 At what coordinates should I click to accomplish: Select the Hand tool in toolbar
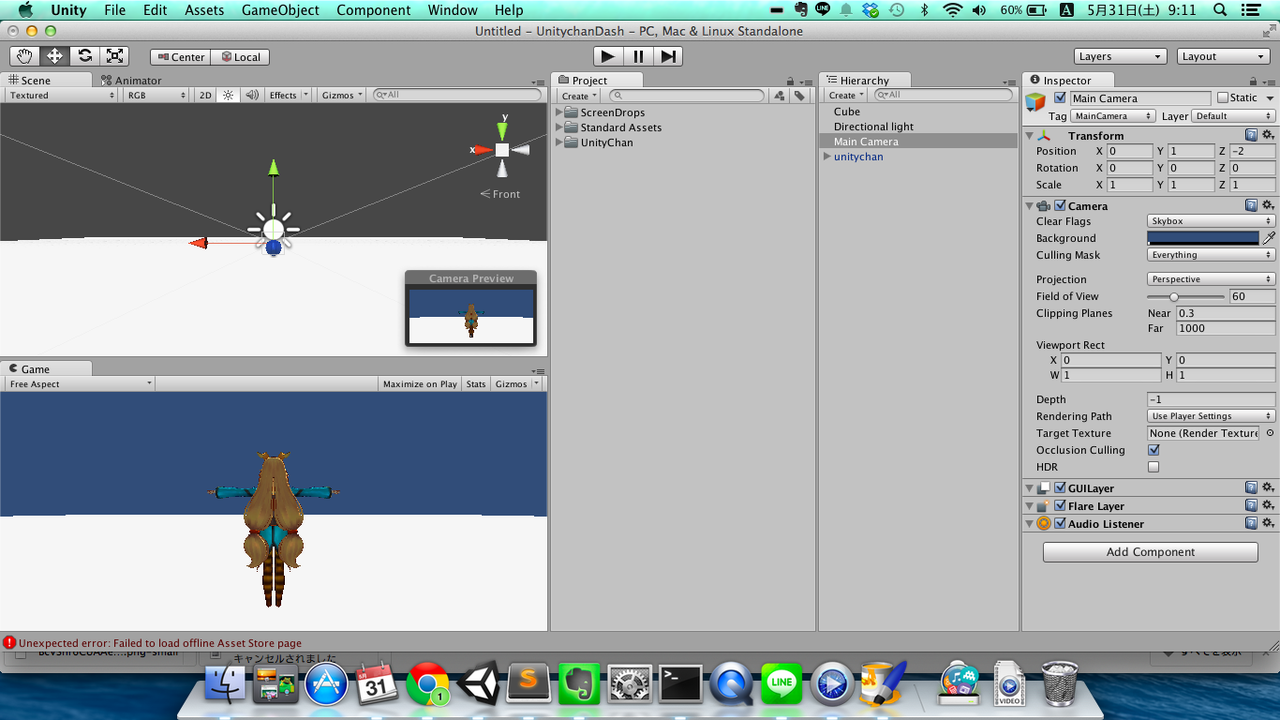click(24, 56)
